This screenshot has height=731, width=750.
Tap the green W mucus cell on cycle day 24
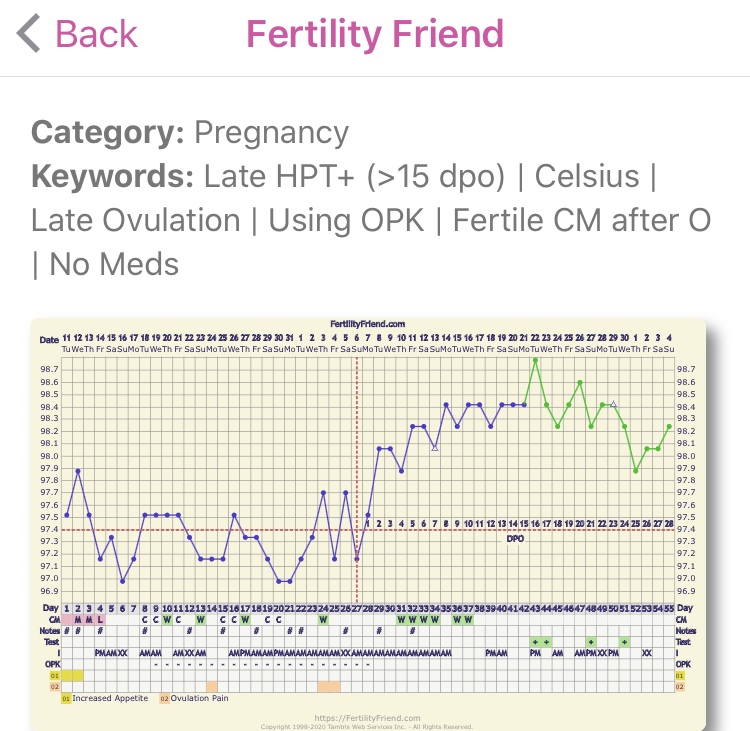click(323, 619)
